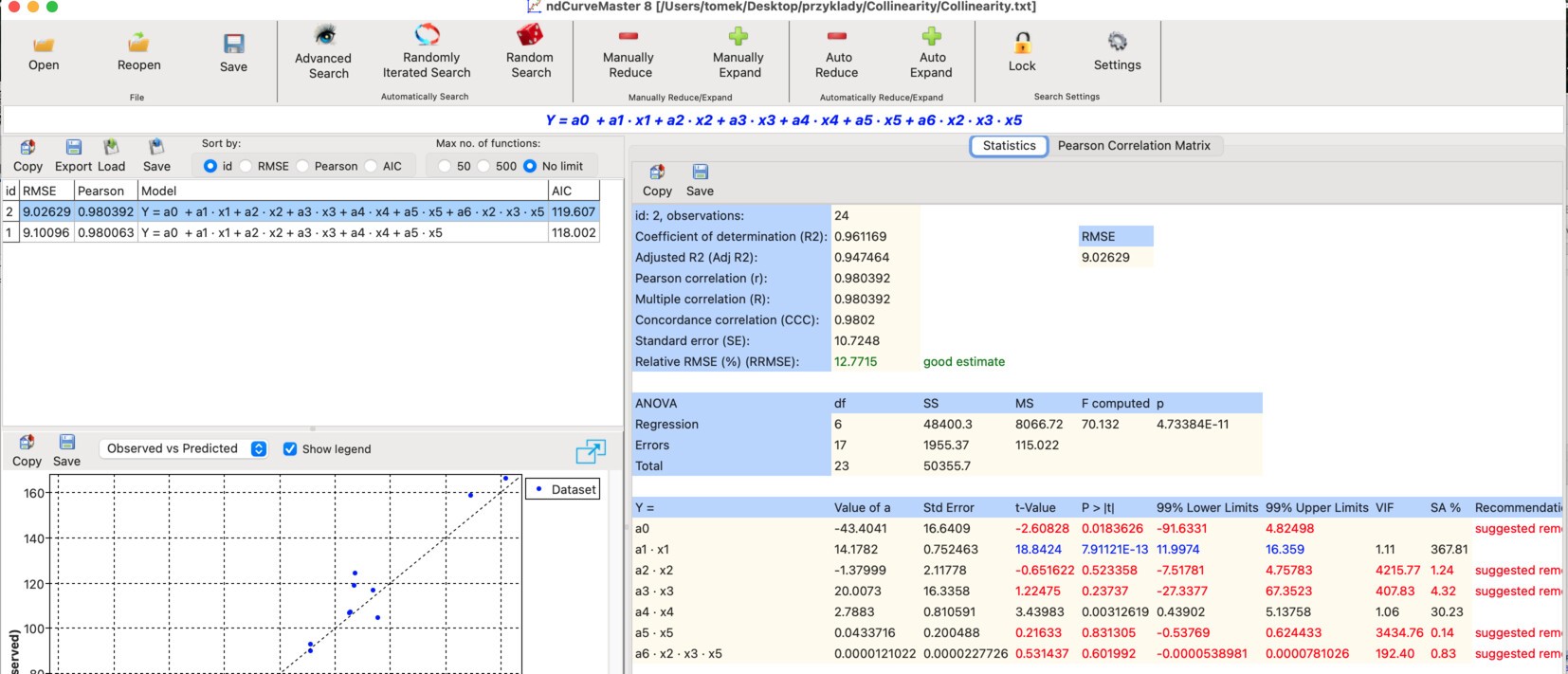Click R2 value 0.961169

[x=861, y=236]
